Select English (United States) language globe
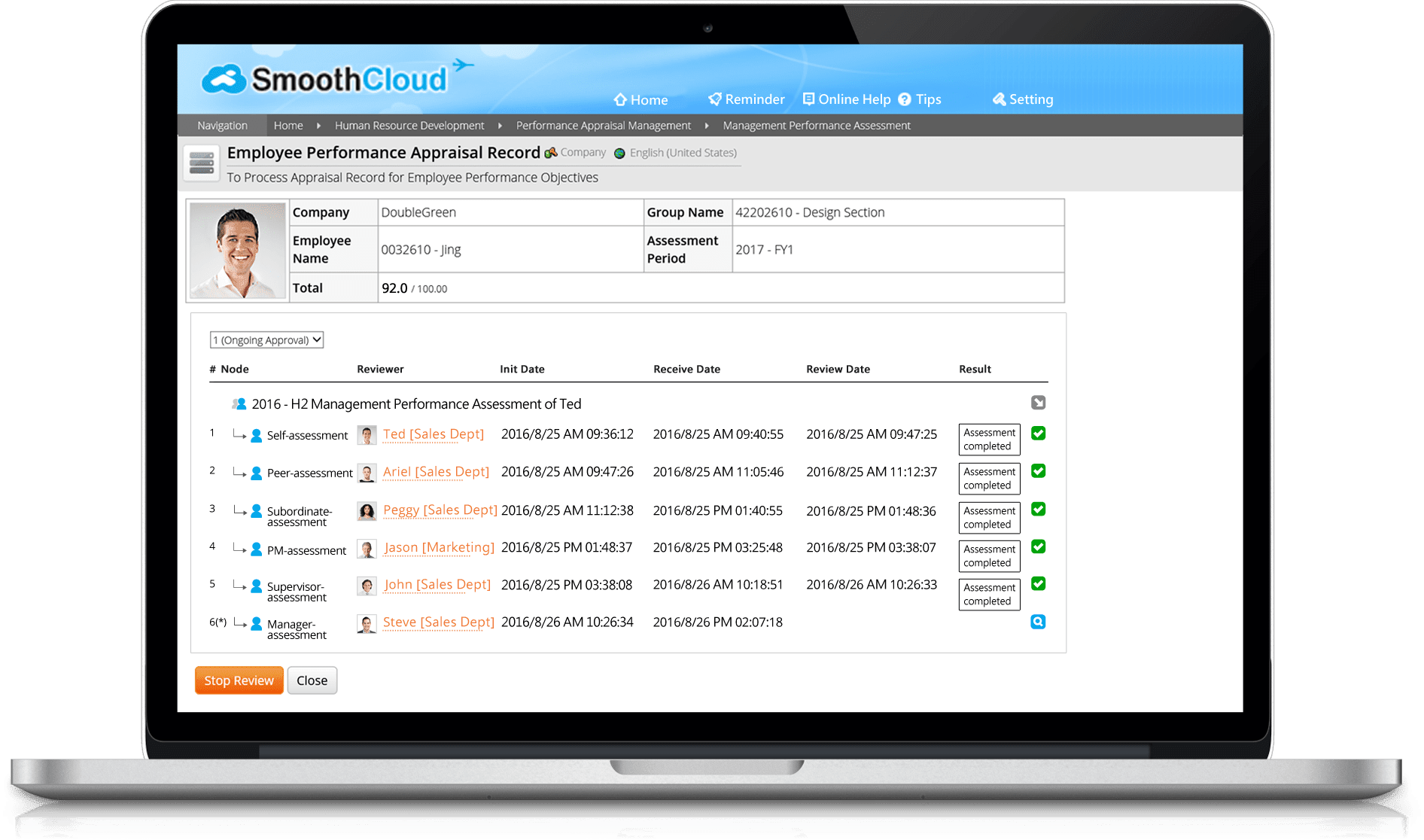The image size is (1424, 840). [x=619, y=154]
